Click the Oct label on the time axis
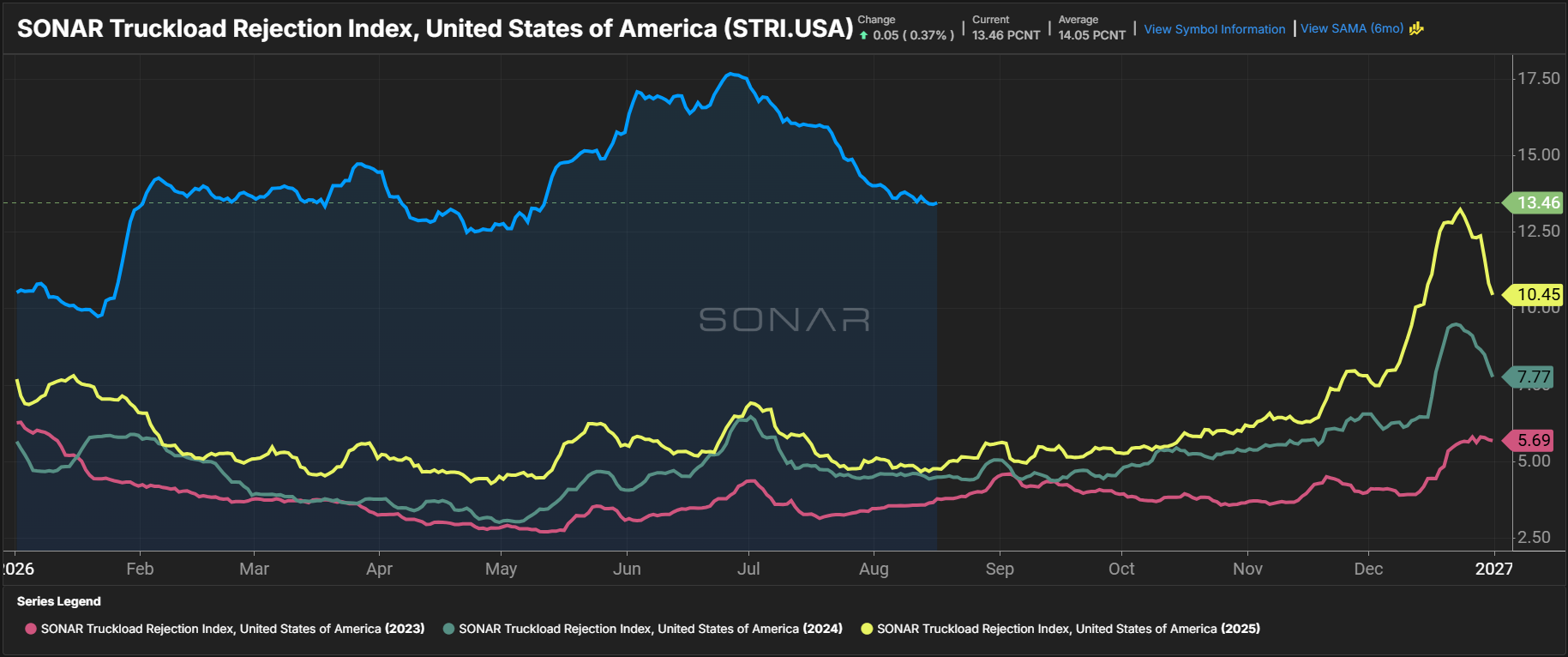This screenshot has width=1568, height=657. pos(1121,569)
